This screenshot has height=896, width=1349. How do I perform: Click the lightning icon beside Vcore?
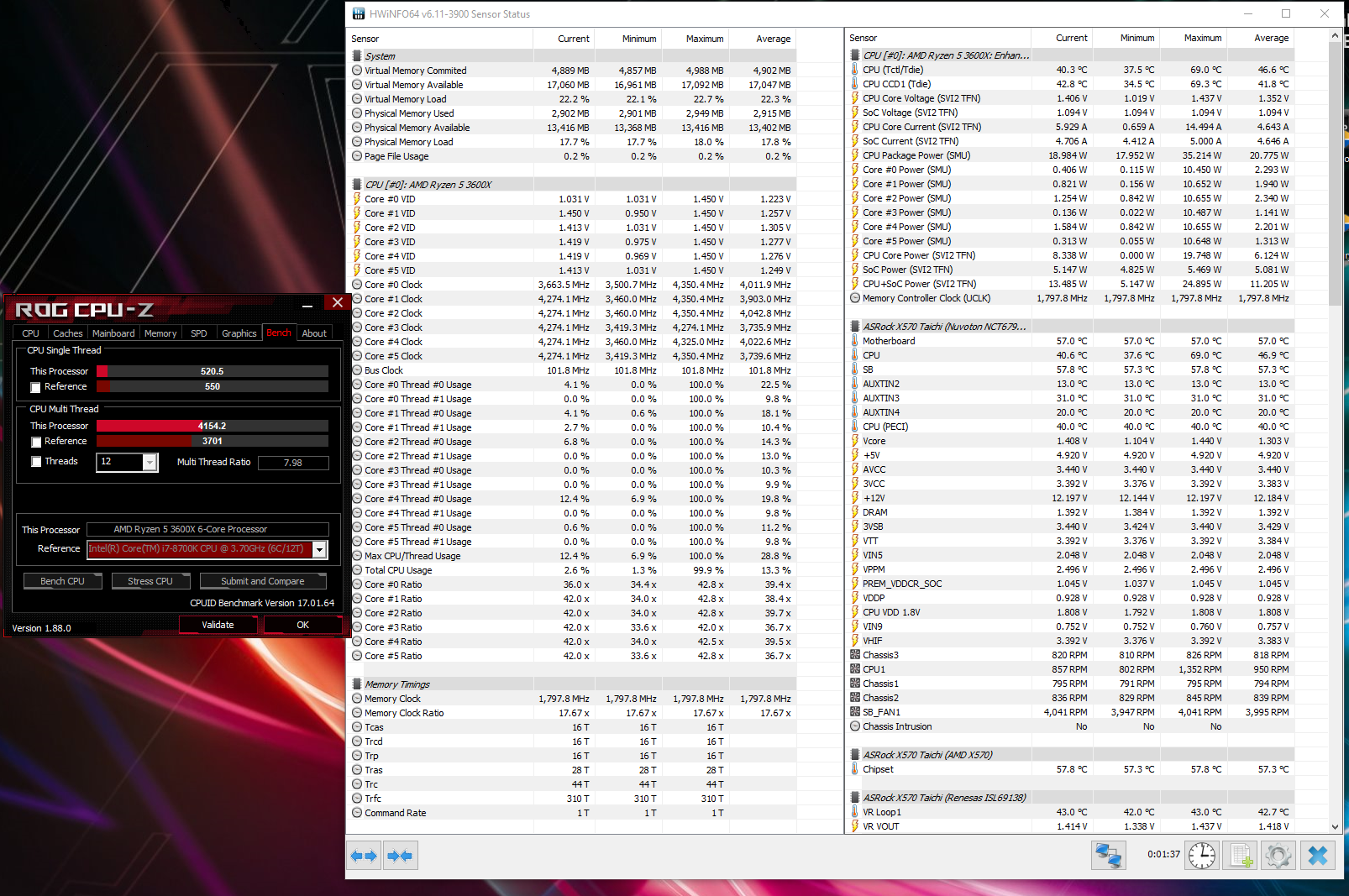[855, 441]
